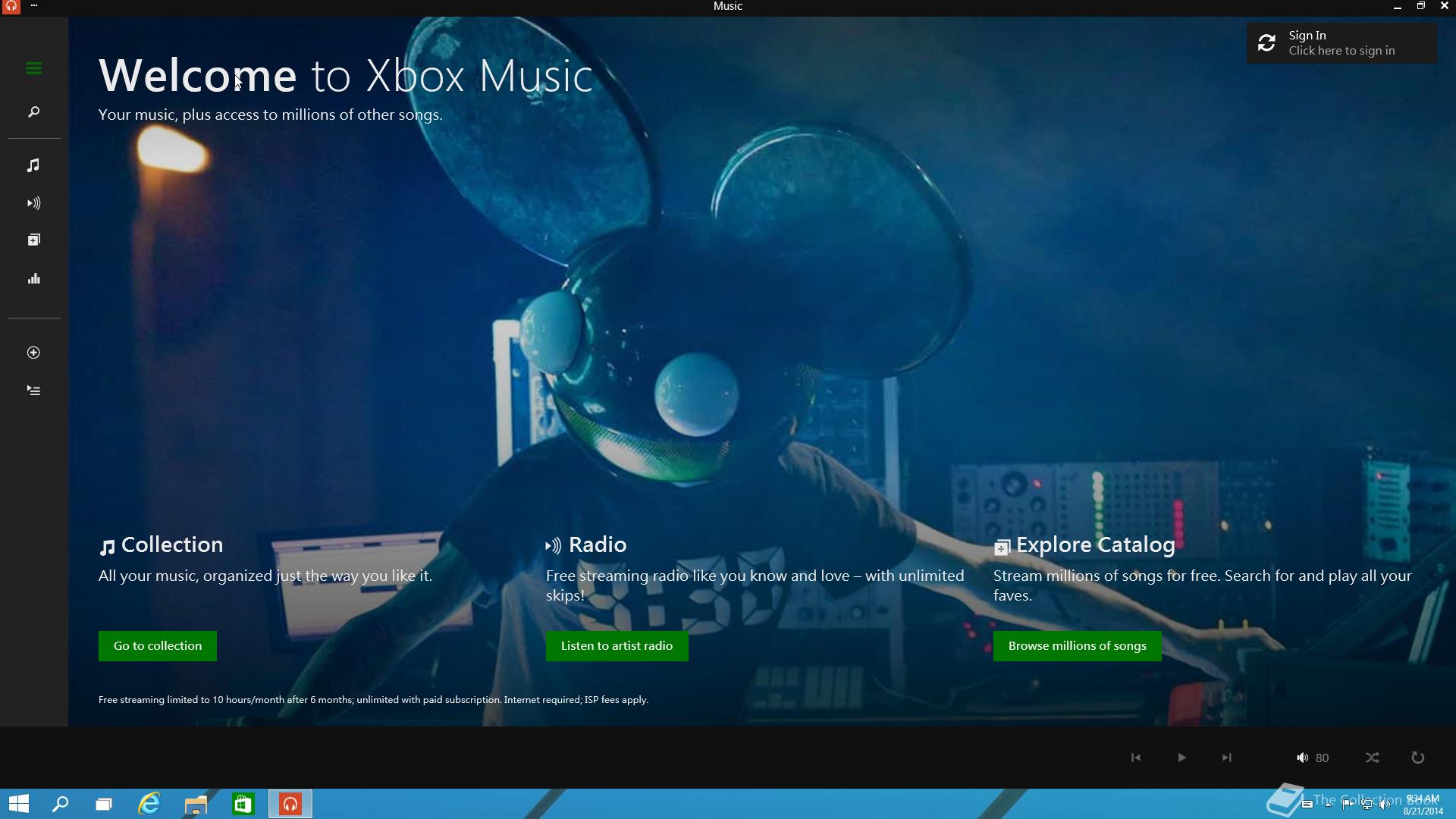Open Task View on the taskbar
Viewport: 1456px width, 819px height.
[x=104, y=804]
